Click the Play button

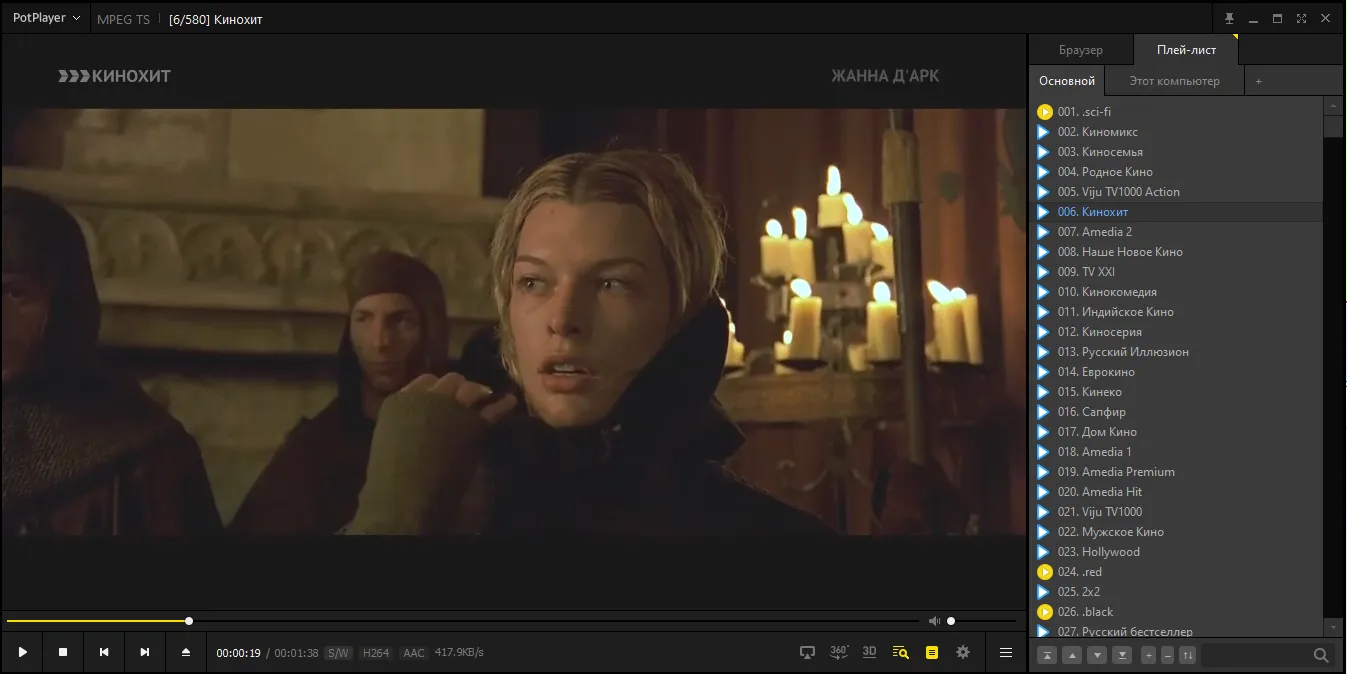22,652
